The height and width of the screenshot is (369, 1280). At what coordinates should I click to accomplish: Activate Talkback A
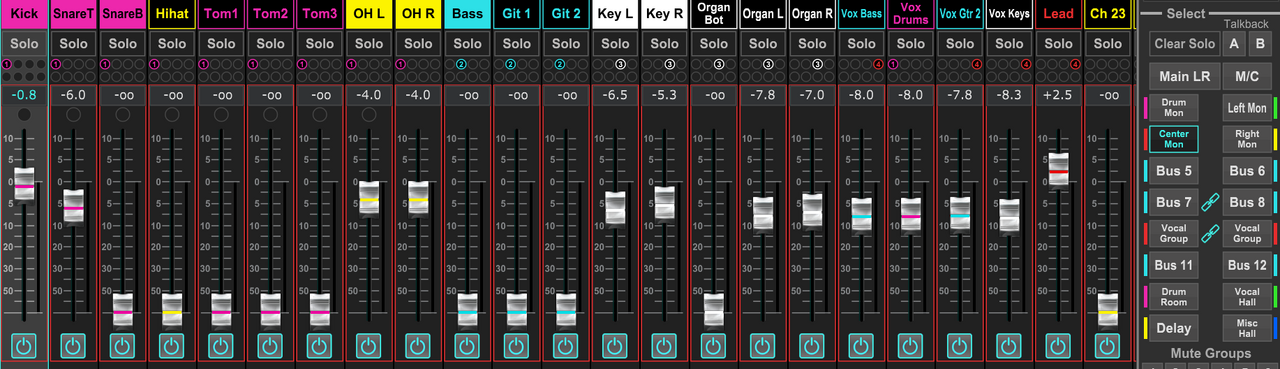click(1234, 44)
